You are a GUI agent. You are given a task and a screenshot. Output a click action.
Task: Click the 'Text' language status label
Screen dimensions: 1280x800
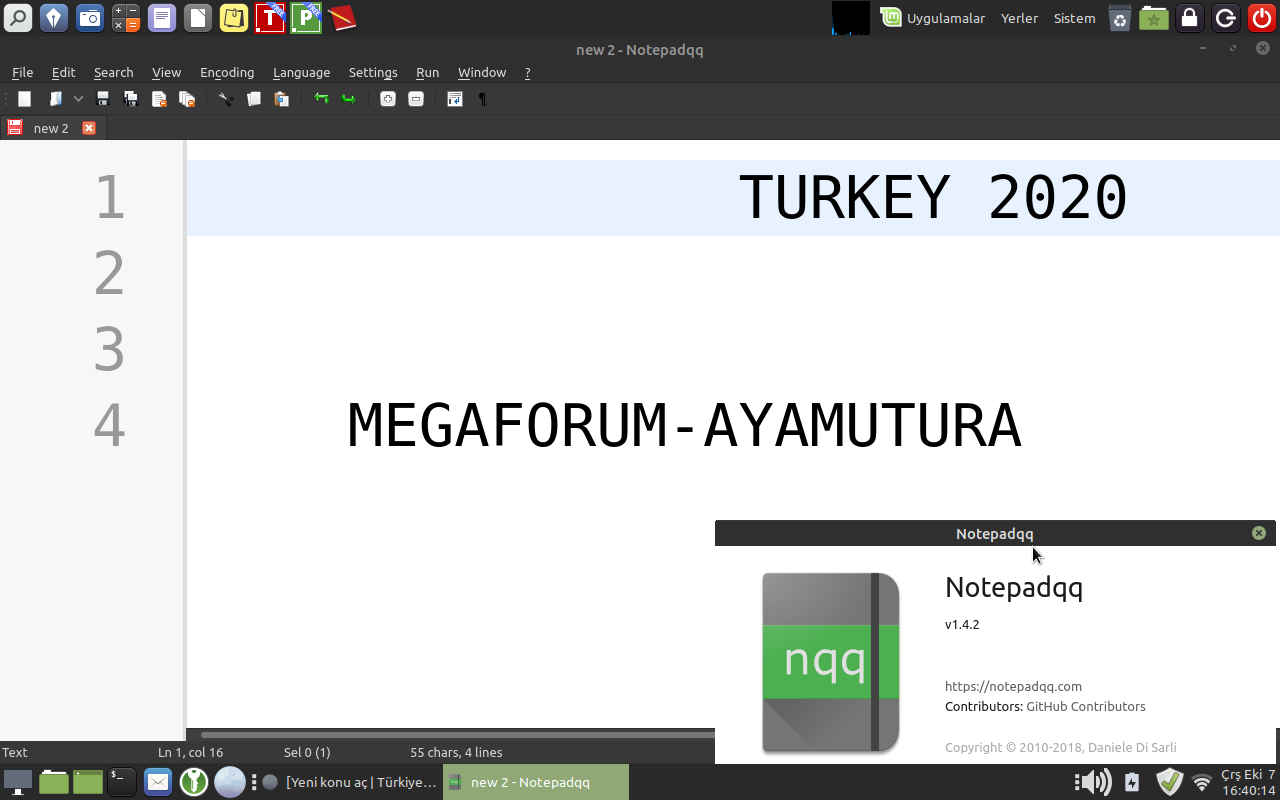(x=15, y=752)
